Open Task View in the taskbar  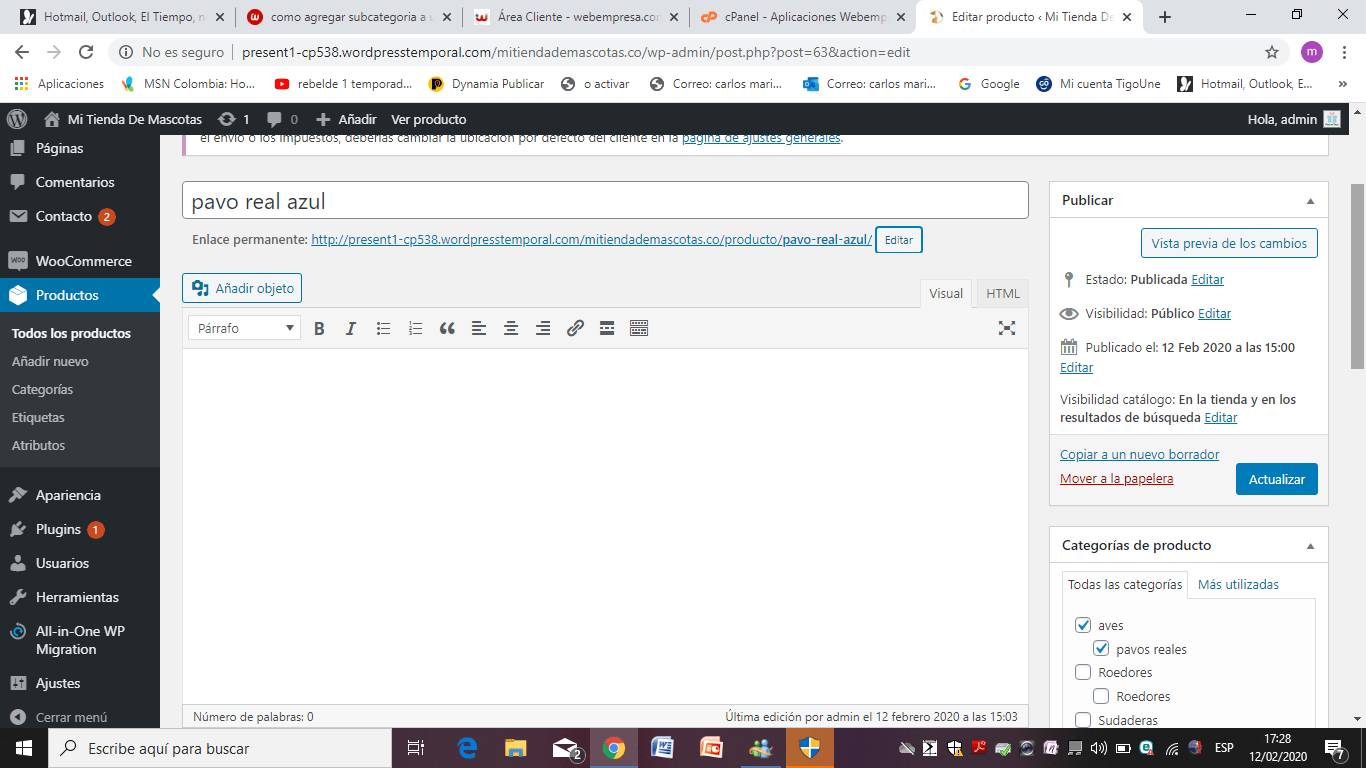coord(416,748)
